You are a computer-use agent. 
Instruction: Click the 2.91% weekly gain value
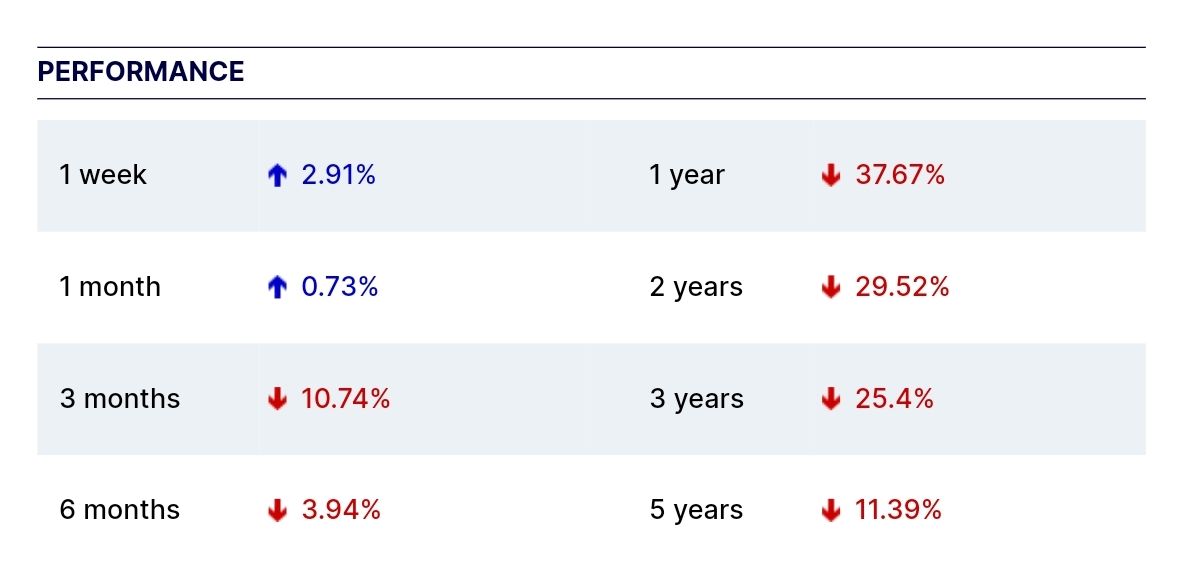[x=338, y=175]
